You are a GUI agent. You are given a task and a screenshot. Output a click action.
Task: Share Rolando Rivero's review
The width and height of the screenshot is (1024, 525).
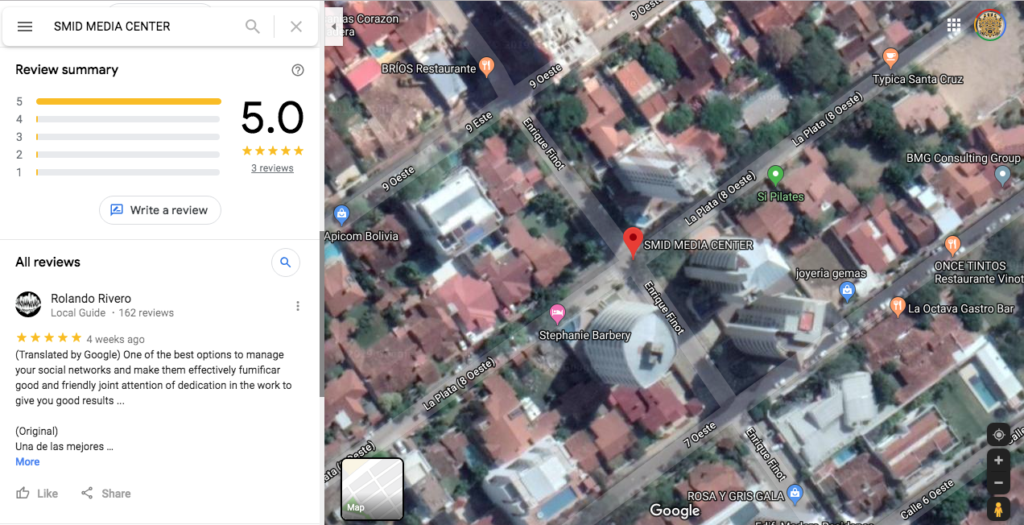106,493
